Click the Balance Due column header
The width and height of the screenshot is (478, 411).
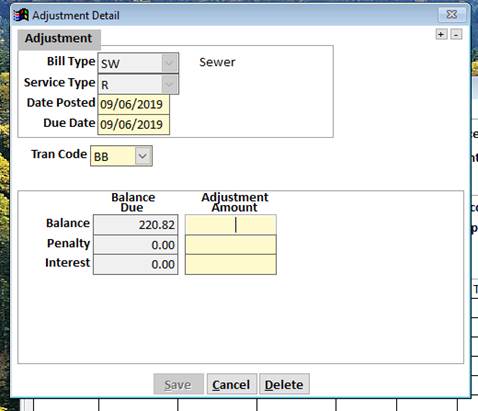pyautogui.click(x=133, y=202)
